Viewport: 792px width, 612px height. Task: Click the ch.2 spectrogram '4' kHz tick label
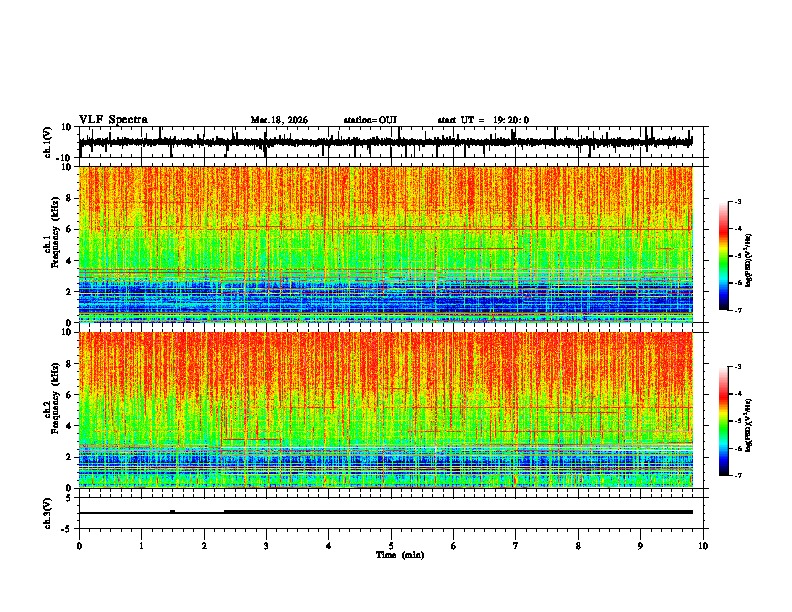pos(69,426)
